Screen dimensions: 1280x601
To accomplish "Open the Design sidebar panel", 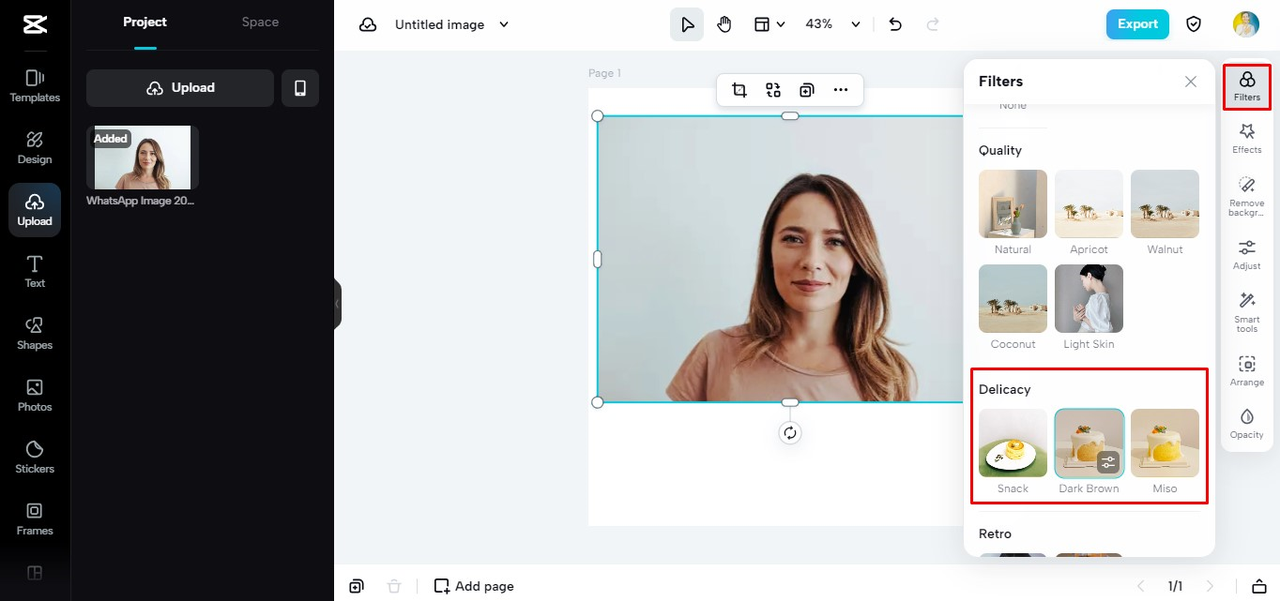I will click(34, 147).
